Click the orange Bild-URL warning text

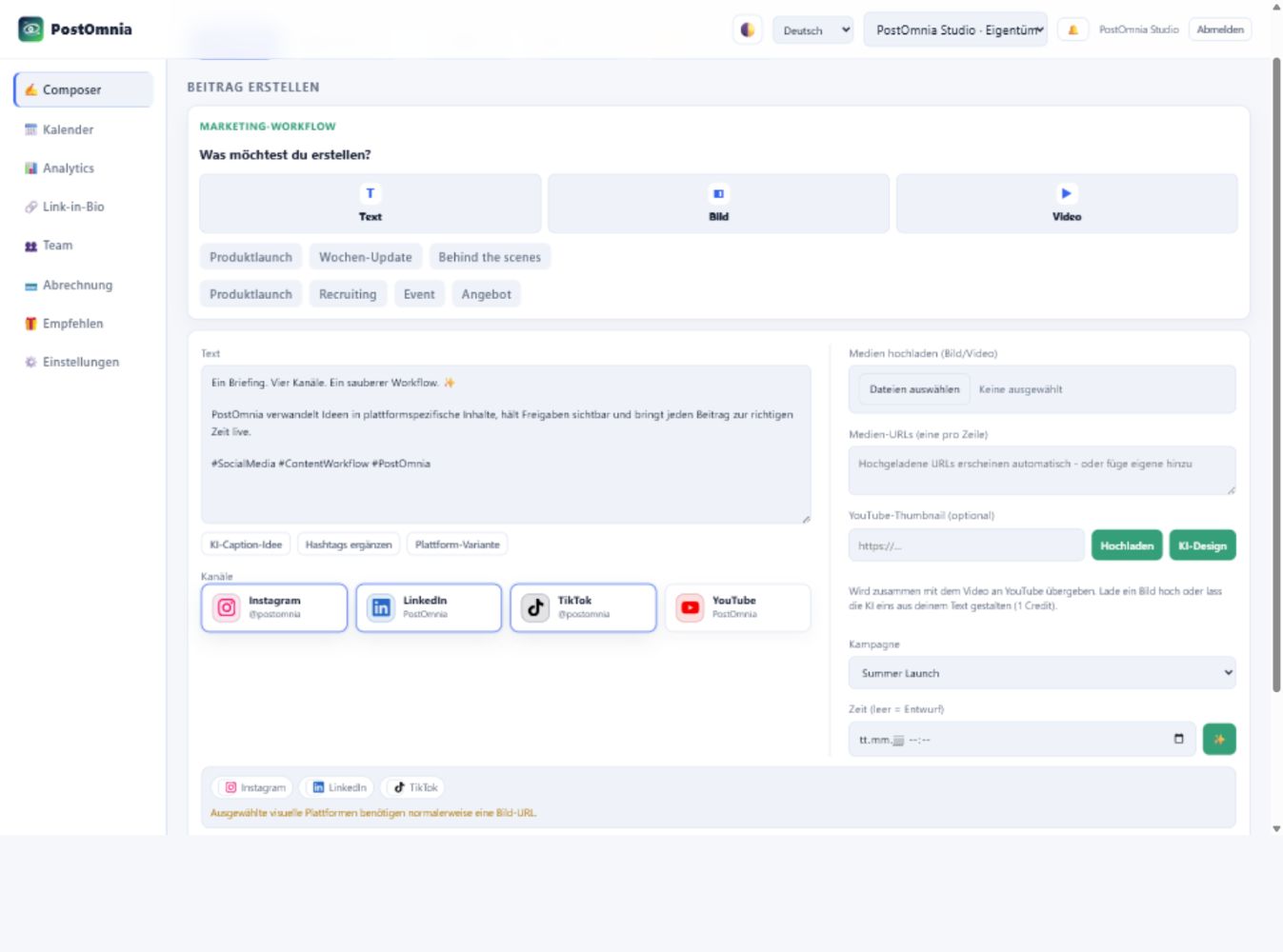(373, 813)
